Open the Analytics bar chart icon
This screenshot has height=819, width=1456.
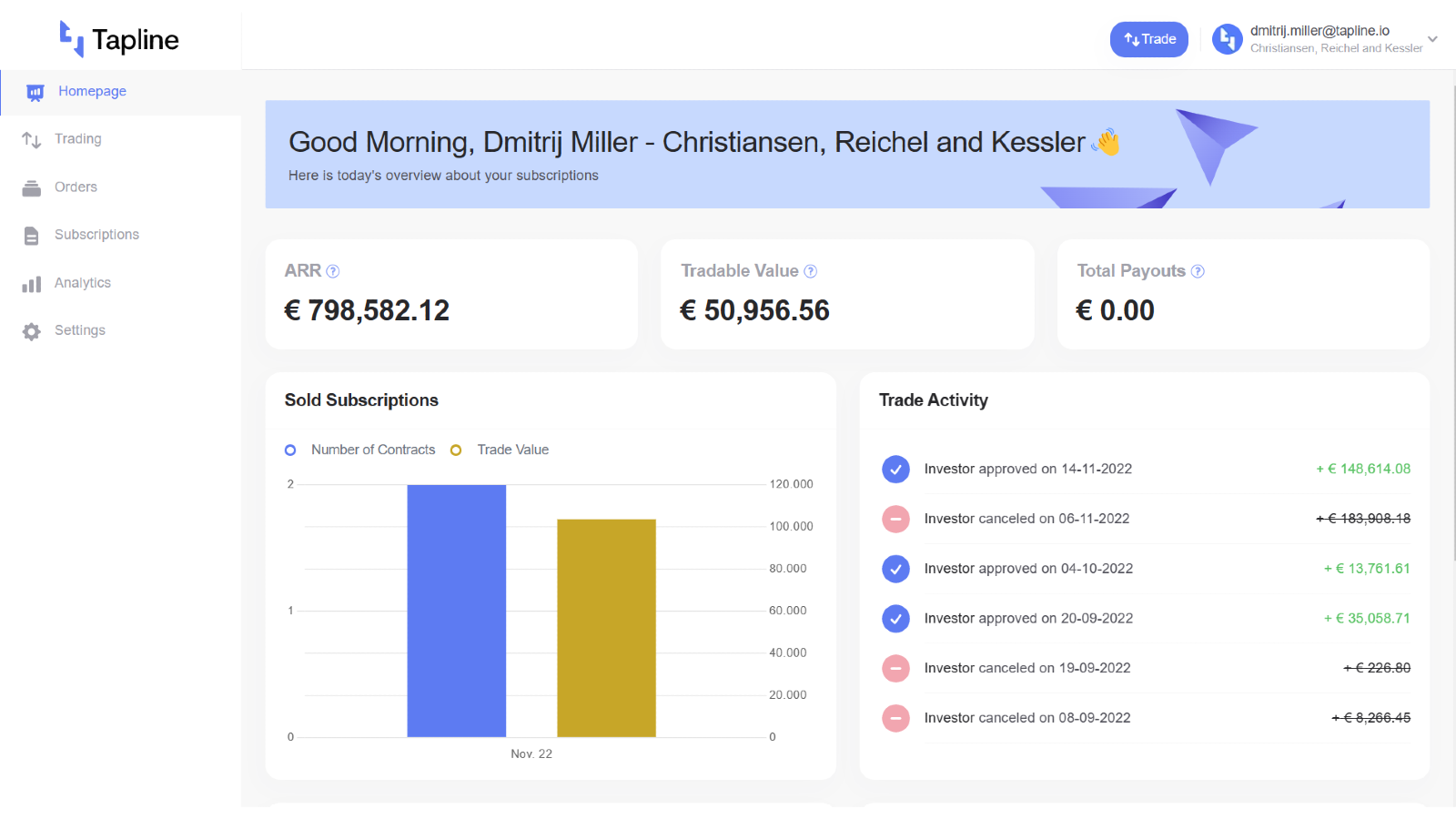(x=32, y=284)
